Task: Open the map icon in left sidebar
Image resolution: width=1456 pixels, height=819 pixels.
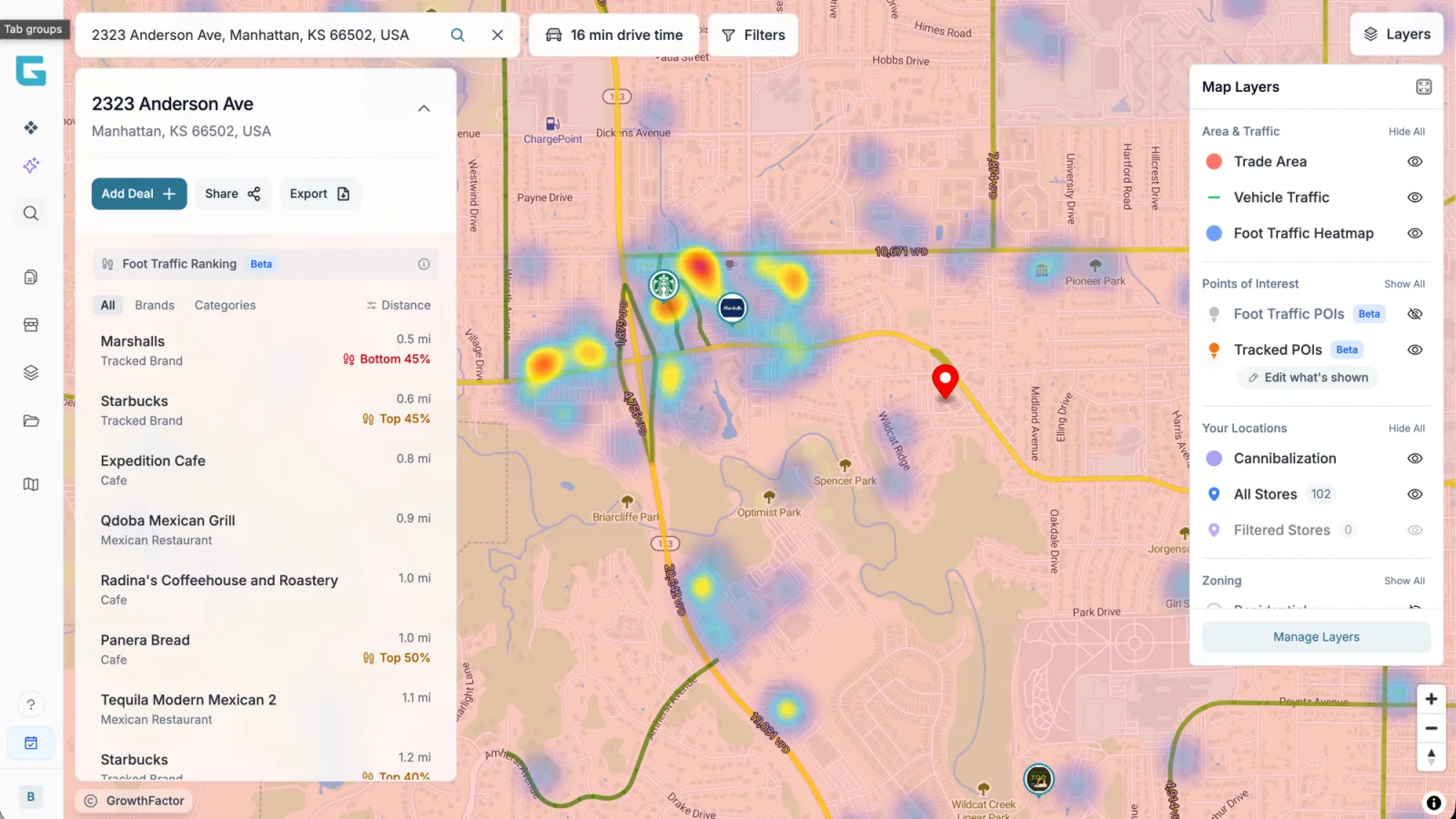Action: pos(31,484)
